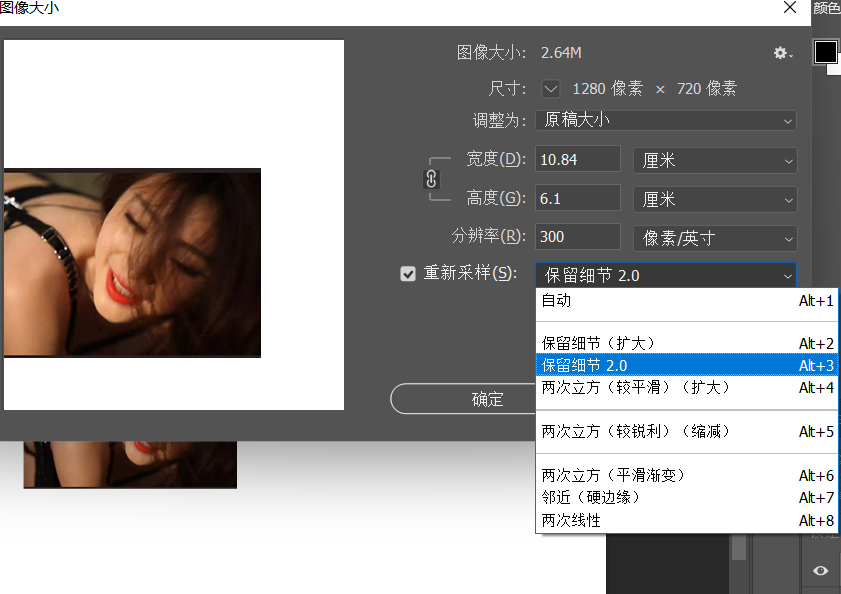Select 保留细节（扩大）option
Screen dimensions: 841x594
point(687,343)
